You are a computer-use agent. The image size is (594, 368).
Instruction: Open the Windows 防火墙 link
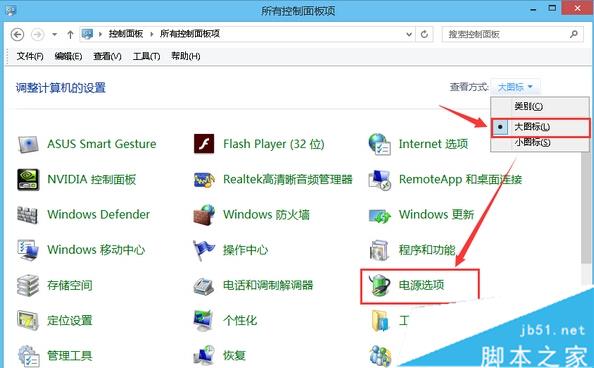click(x=266, y=215)
